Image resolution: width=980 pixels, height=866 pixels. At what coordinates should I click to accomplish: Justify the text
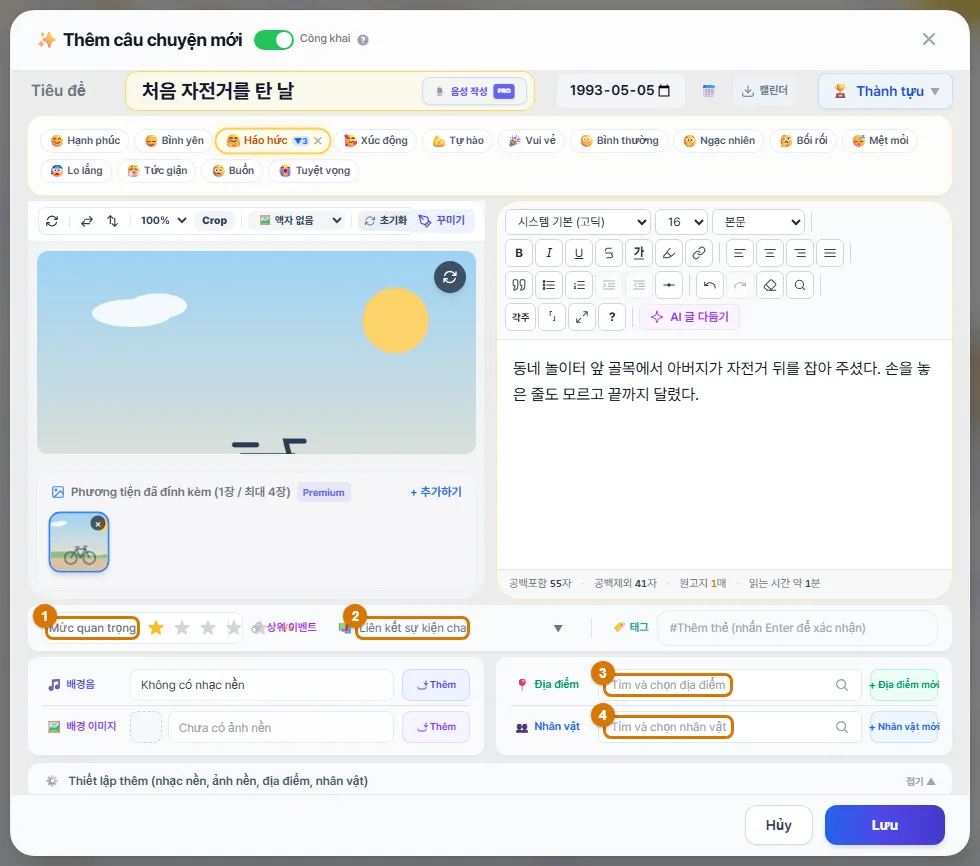830,253
